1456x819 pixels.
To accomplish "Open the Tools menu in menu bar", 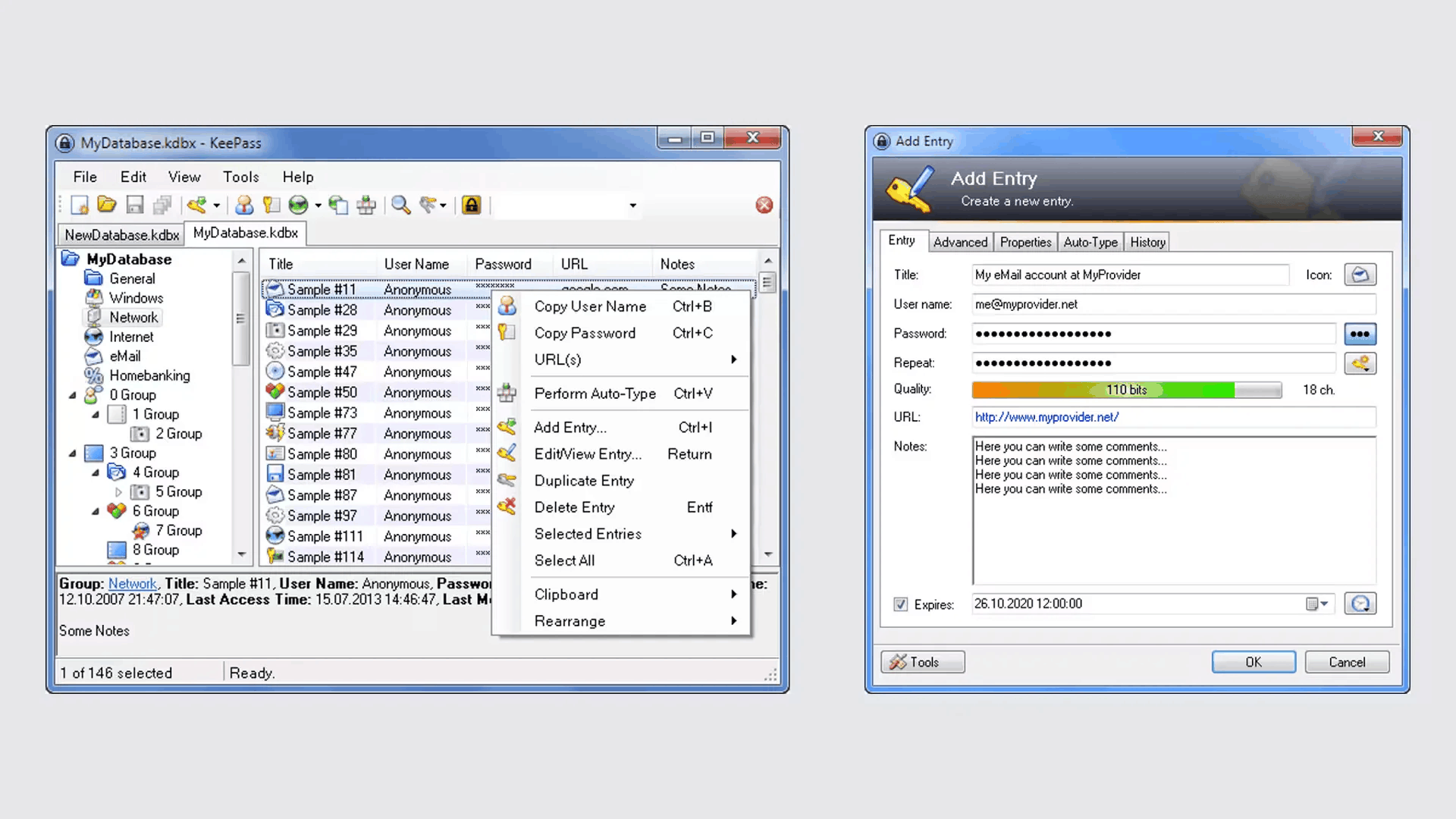I will (241, 177).
